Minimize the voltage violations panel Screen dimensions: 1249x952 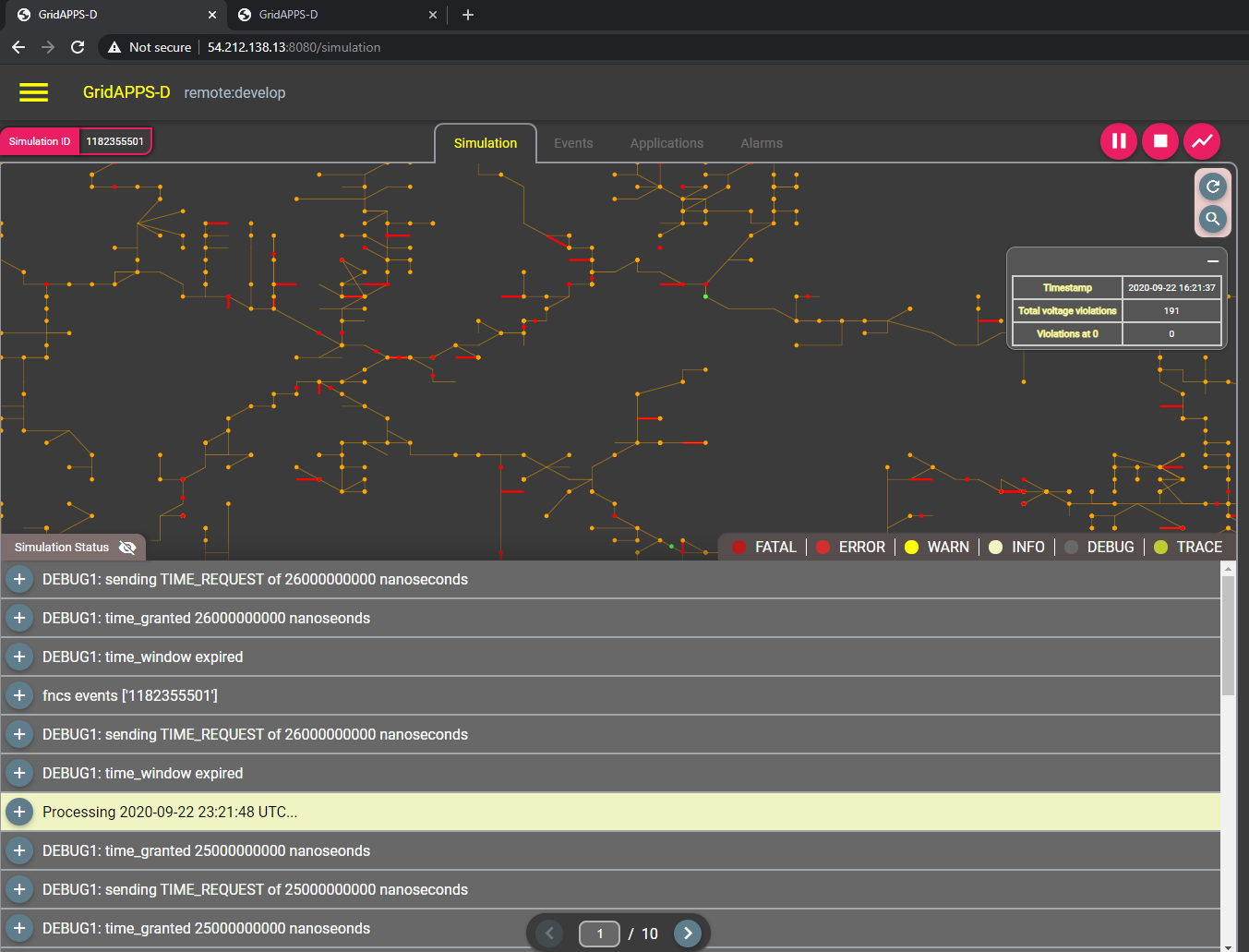[x=1213, y=261]
